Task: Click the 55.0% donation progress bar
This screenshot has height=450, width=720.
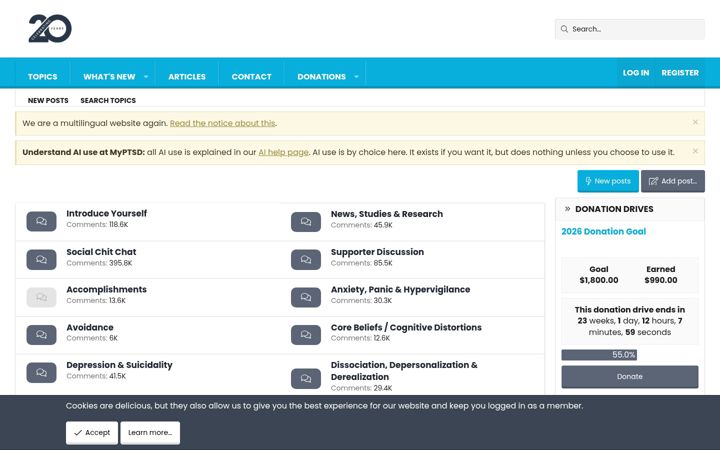Action: (599, 354)
